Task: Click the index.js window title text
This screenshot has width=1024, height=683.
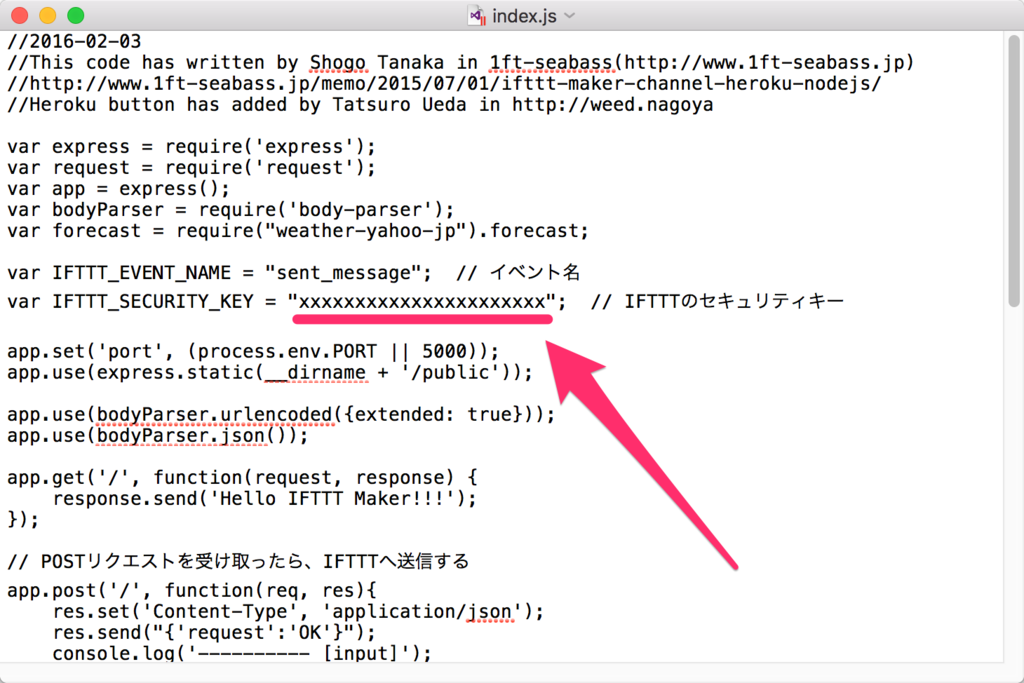Action: pos(524,16)
